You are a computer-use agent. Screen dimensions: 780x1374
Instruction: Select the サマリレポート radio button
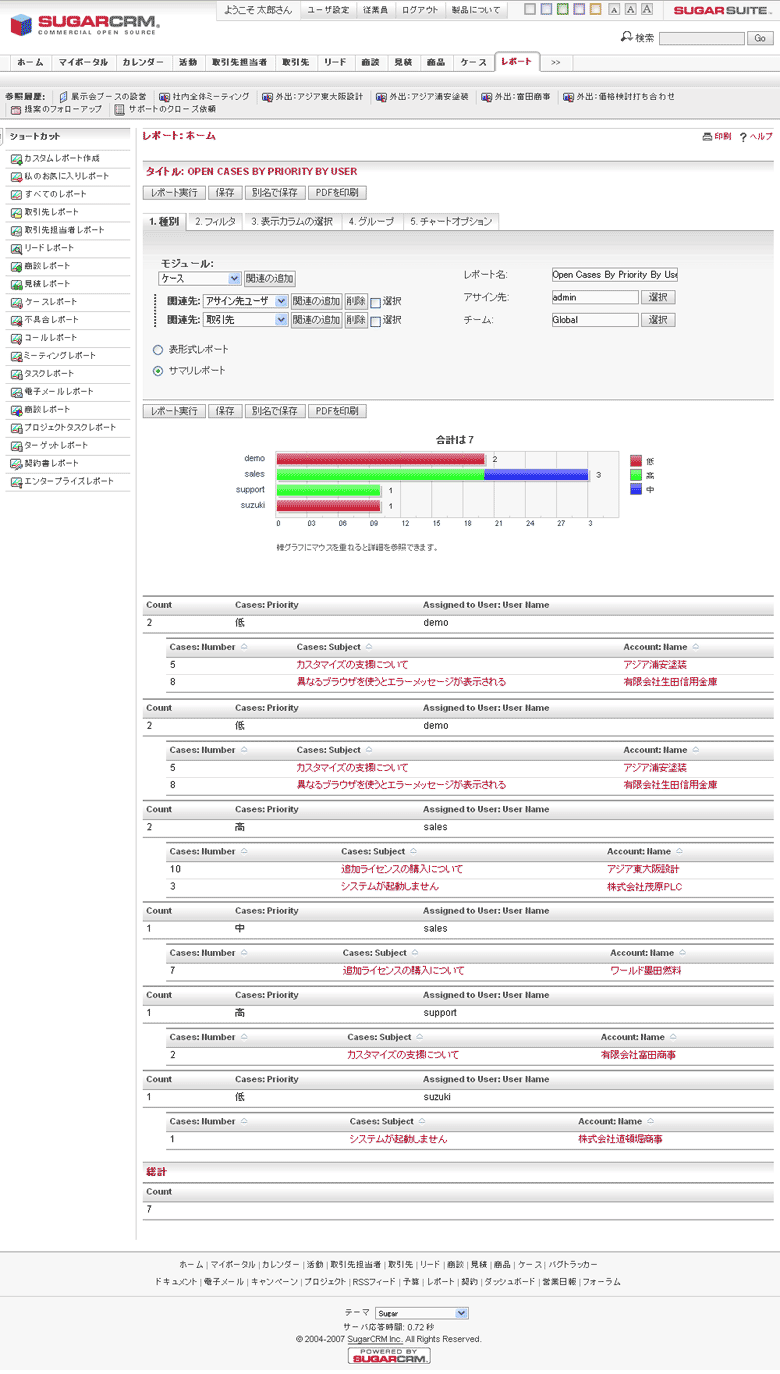tap(158, 371)
